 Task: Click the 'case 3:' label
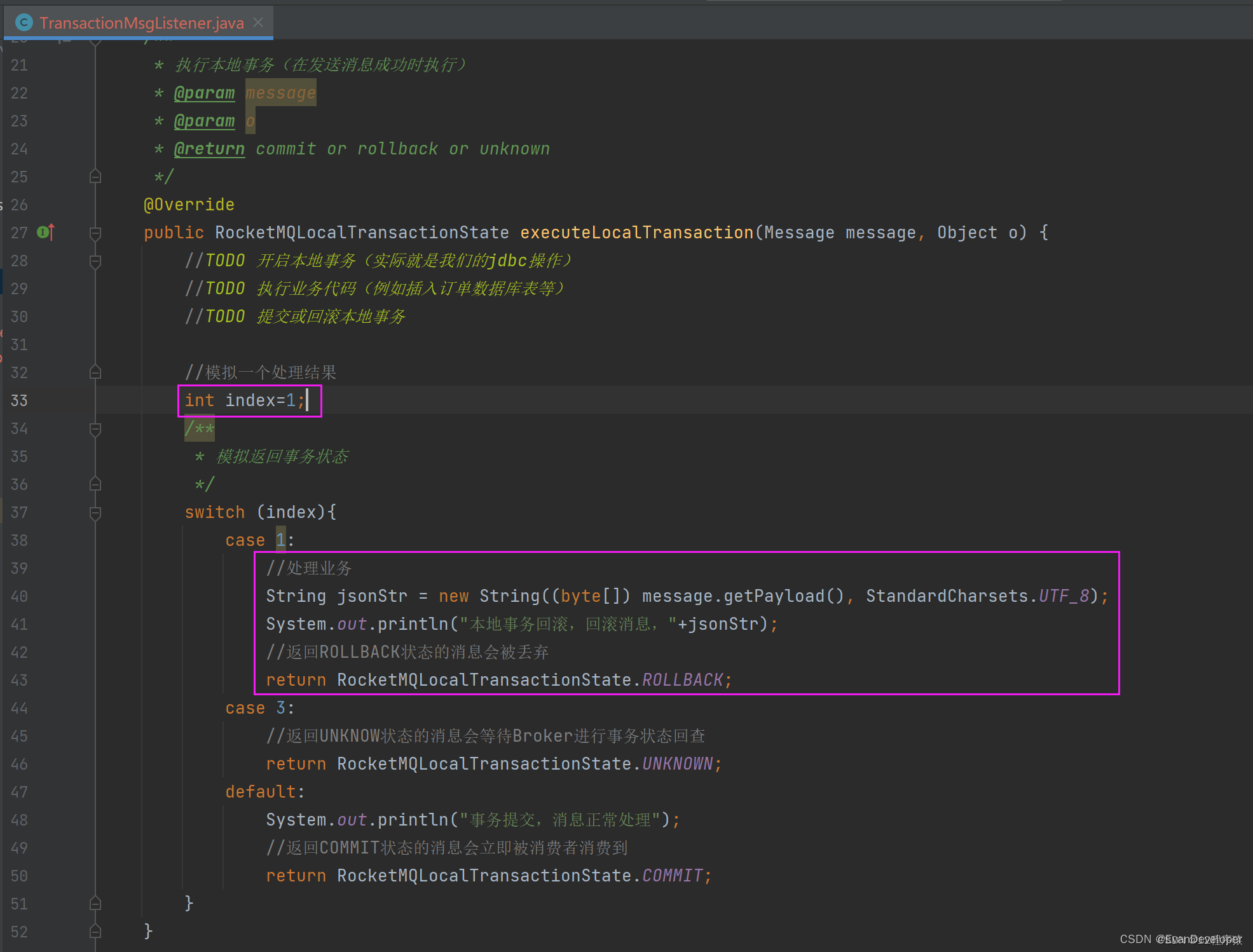(260, 708)
